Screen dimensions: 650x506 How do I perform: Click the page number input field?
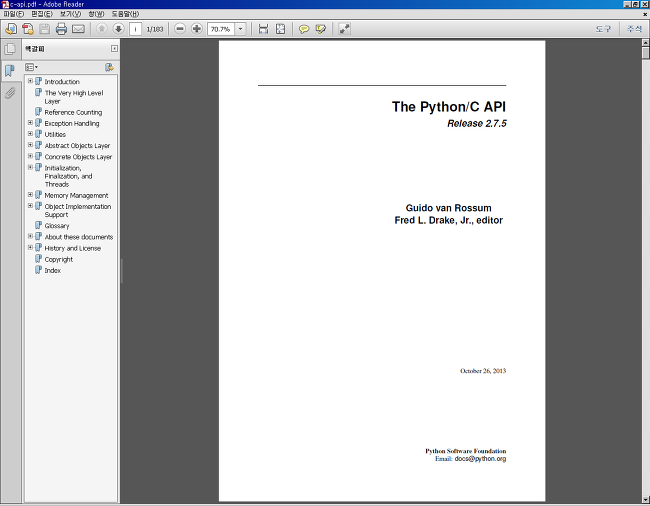[136, 29]
